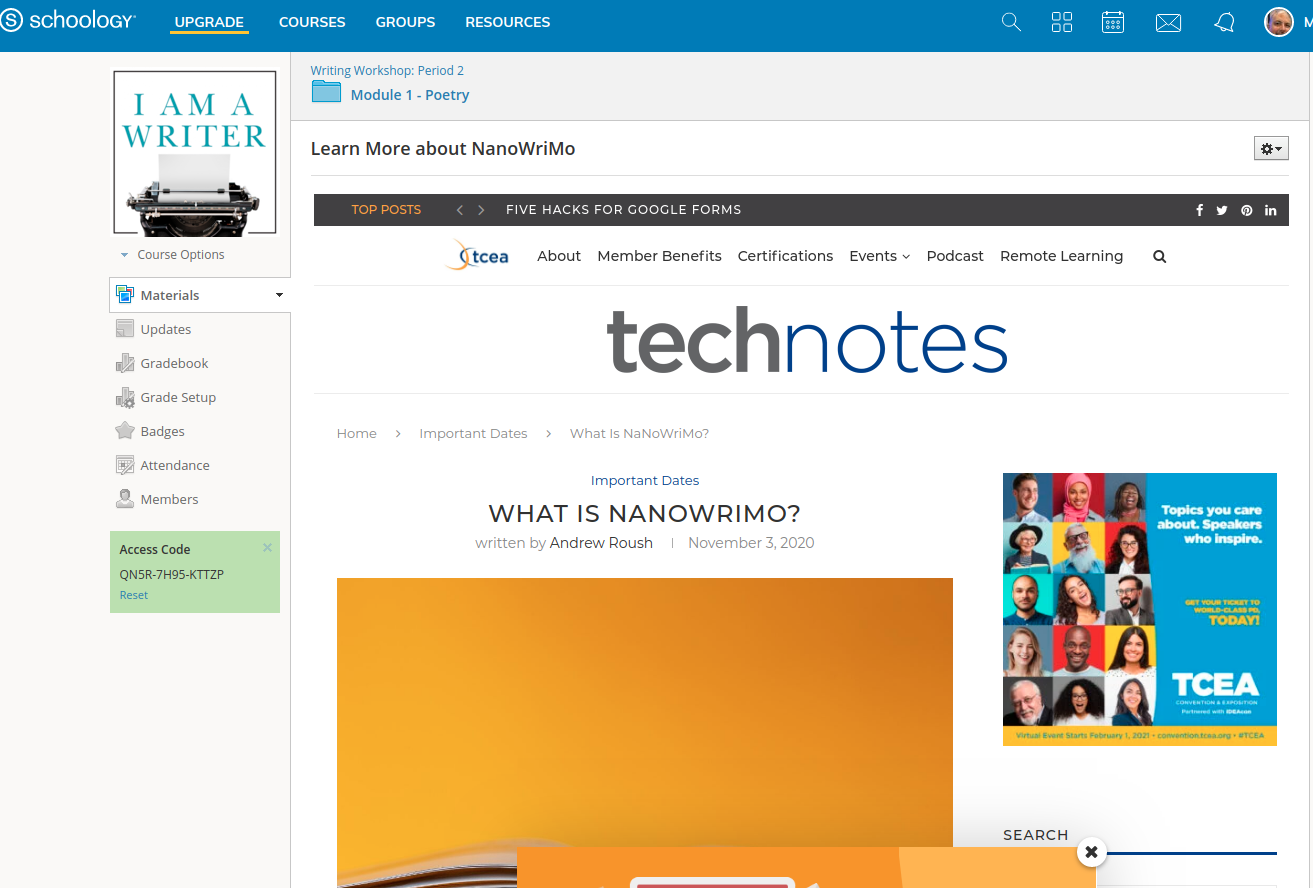Click the Grade Setup sidebar icon
The width and height of the screenshot is (1313, 888).
(x=125, y=398)
